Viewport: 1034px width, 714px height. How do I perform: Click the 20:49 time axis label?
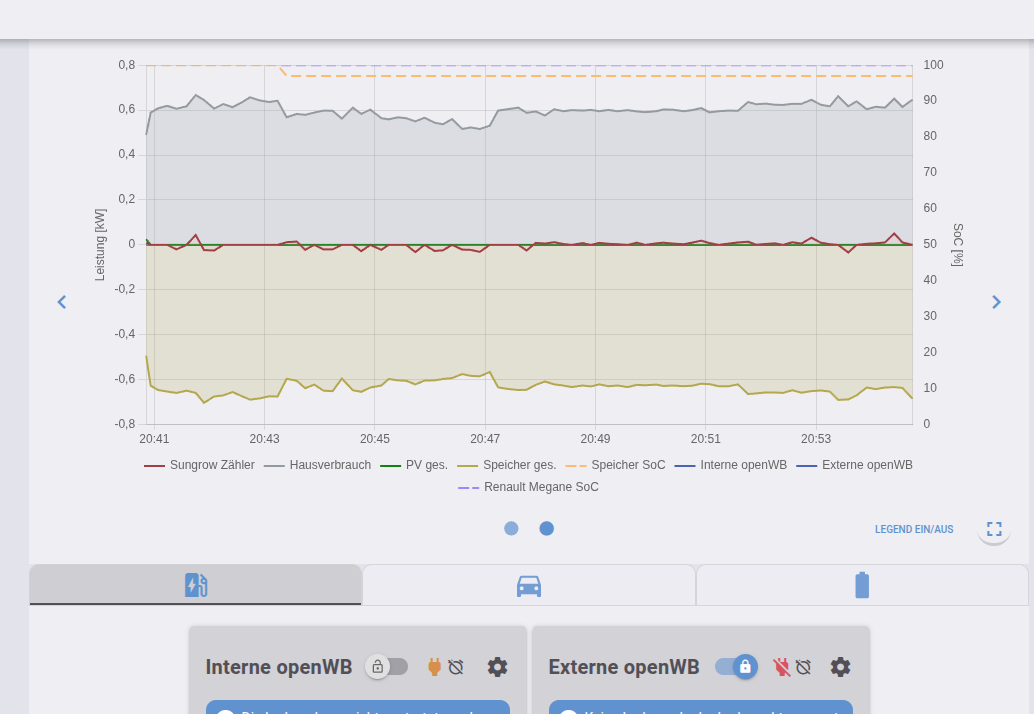click(x=595, y=439)
